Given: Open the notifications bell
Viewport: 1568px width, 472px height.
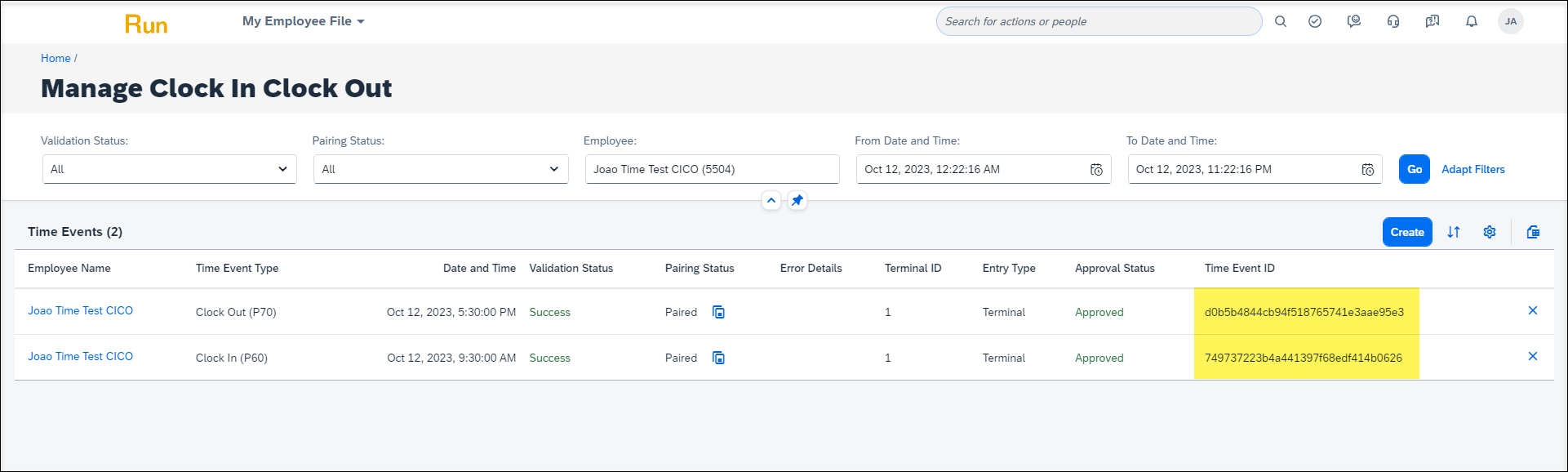Looking at the screenshot, I should tap(1472, 22).
